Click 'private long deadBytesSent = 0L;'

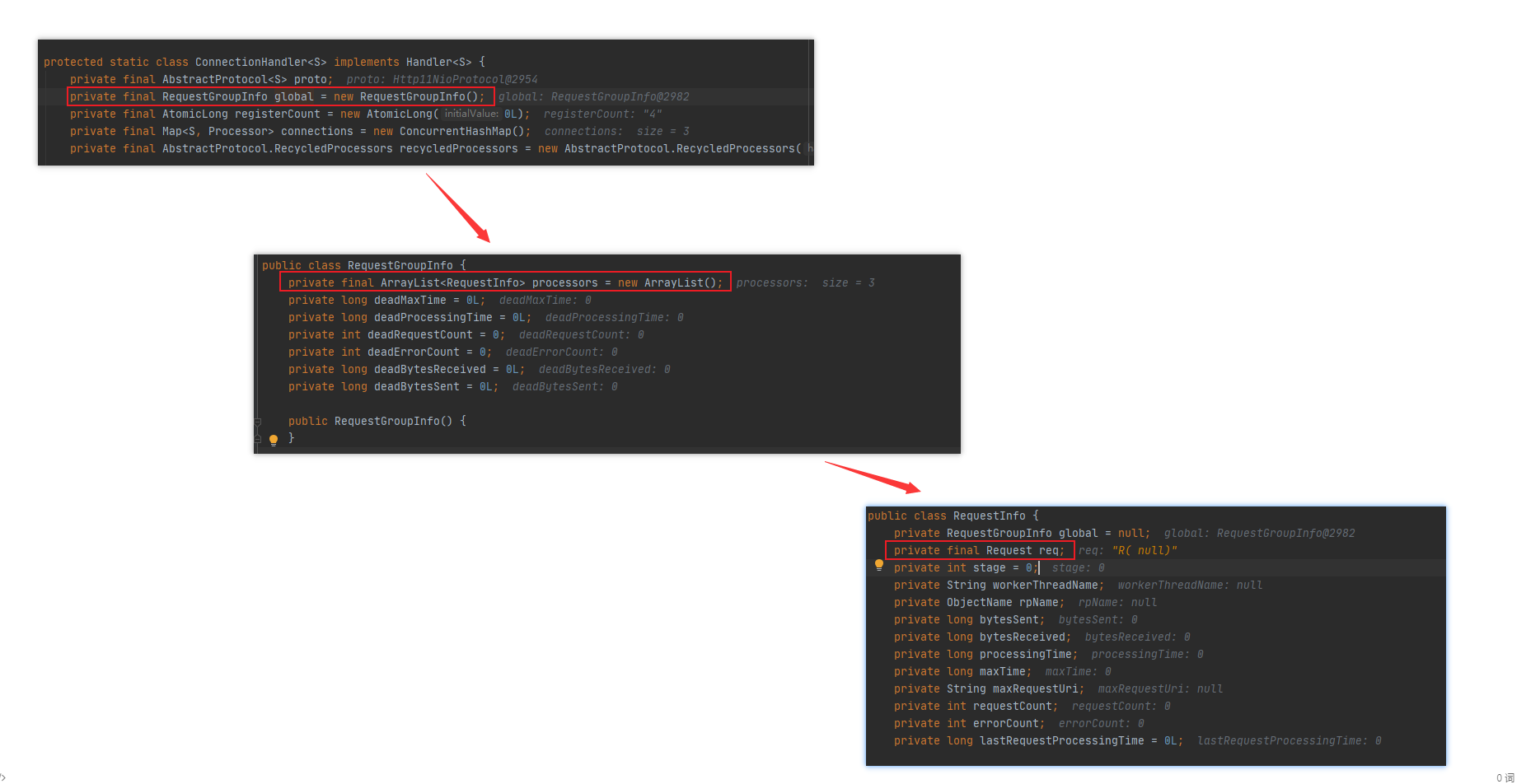coord(394,386)
